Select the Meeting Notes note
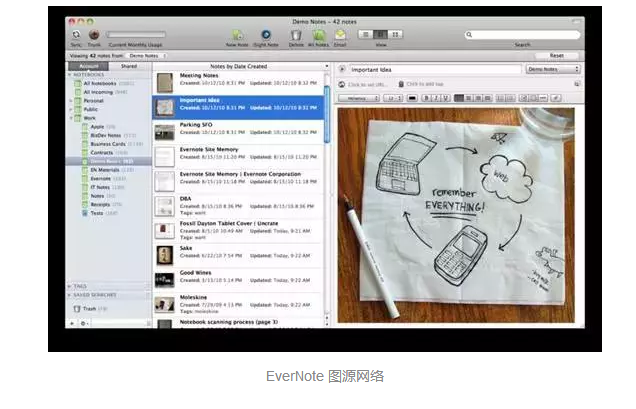 (238, 83)
